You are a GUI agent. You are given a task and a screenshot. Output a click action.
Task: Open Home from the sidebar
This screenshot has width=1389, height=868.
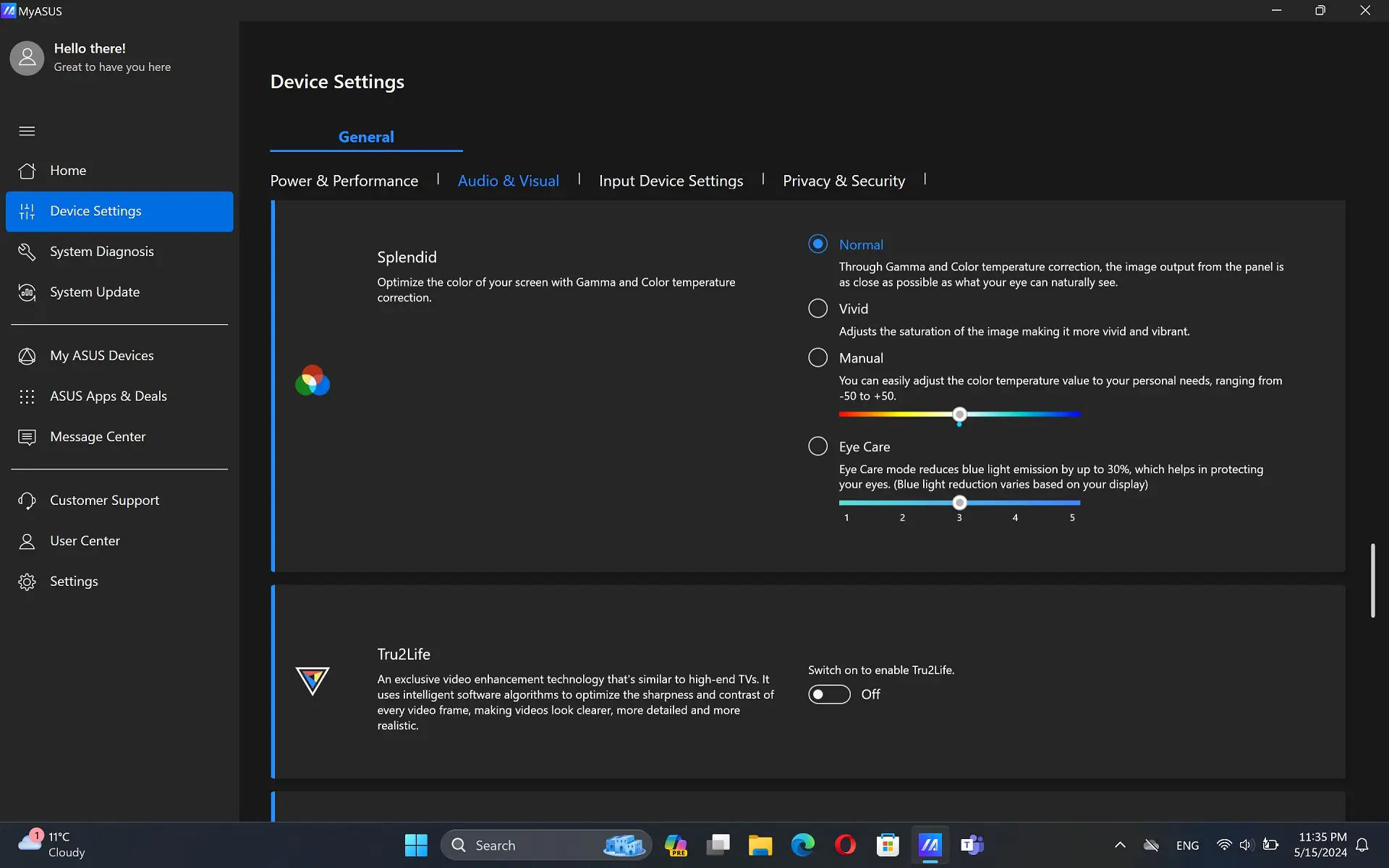(119, 171)
